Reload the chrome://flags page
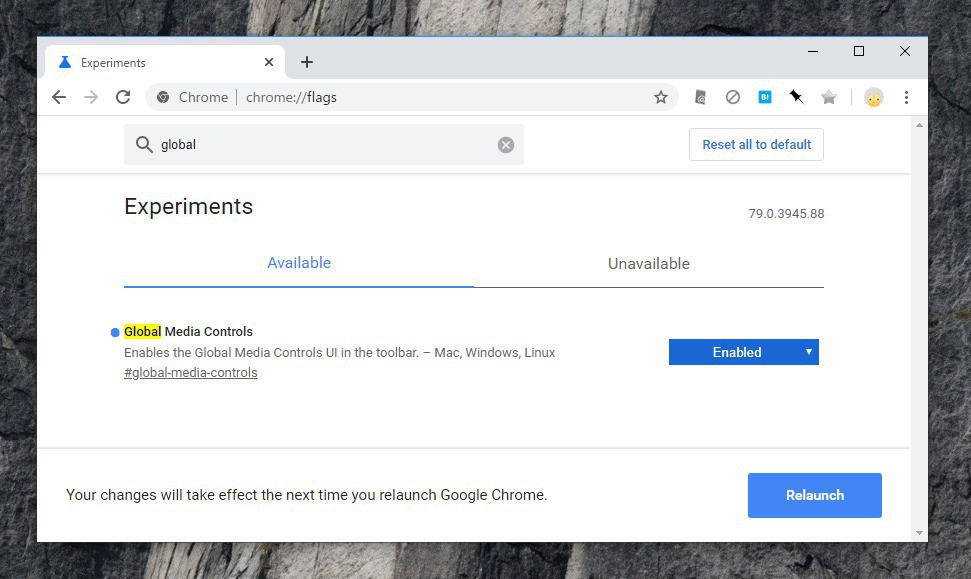This screenshot has width=971, height=579. click(123, 97)
